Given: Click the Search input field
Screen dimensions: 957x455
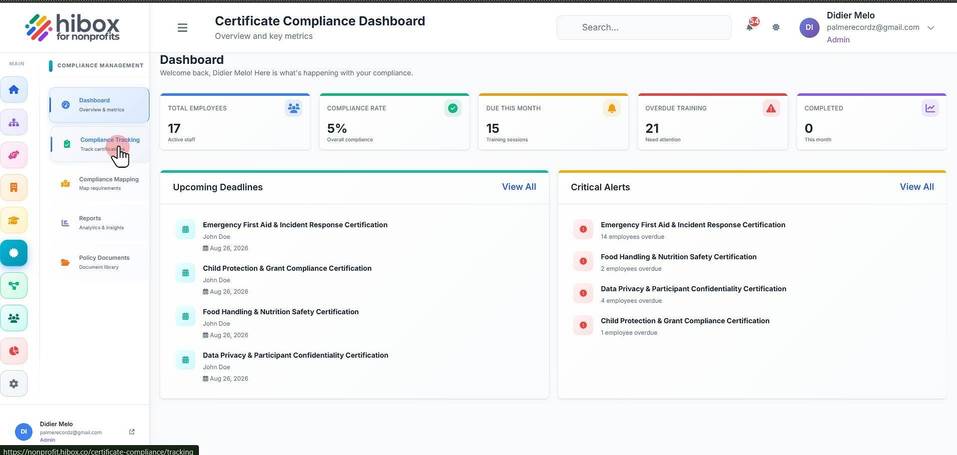Looking at the screenshot, I should (644, 27).
